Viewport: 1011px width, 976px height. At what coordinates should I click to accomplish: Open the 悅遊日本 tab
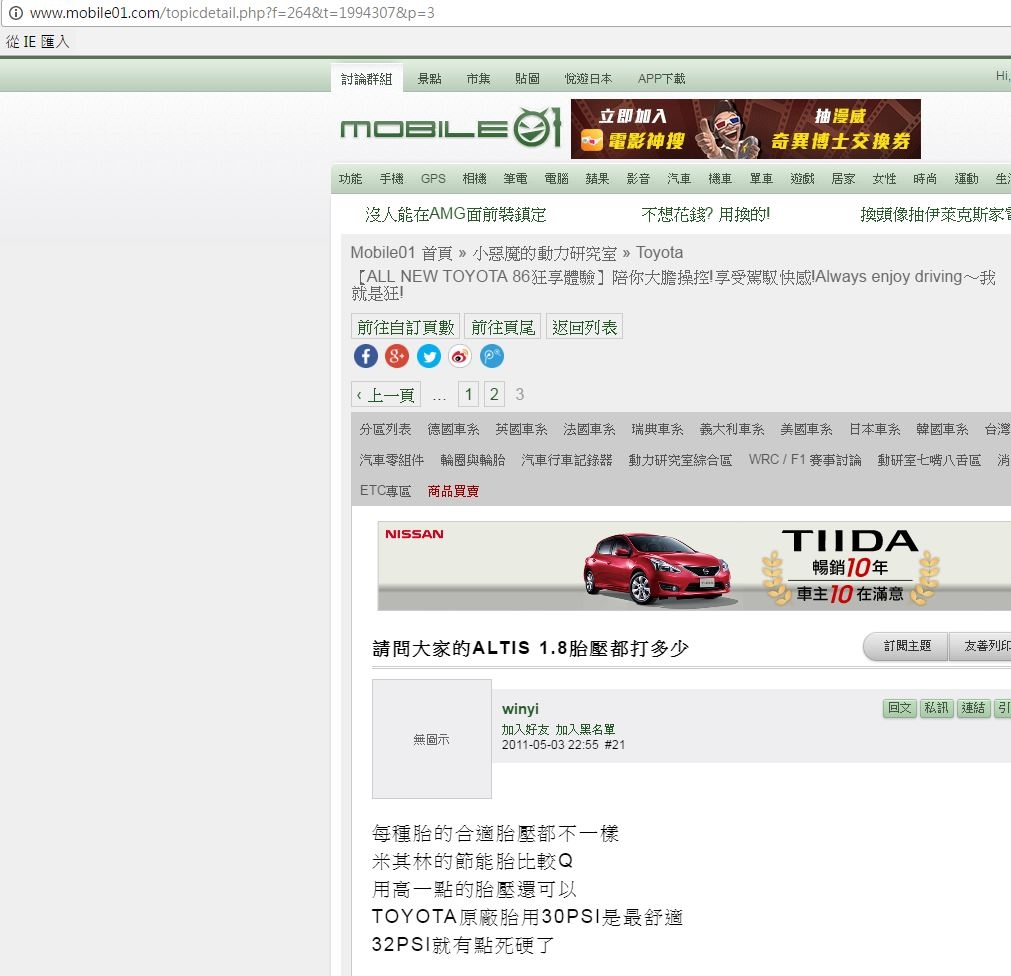point(589,79)
